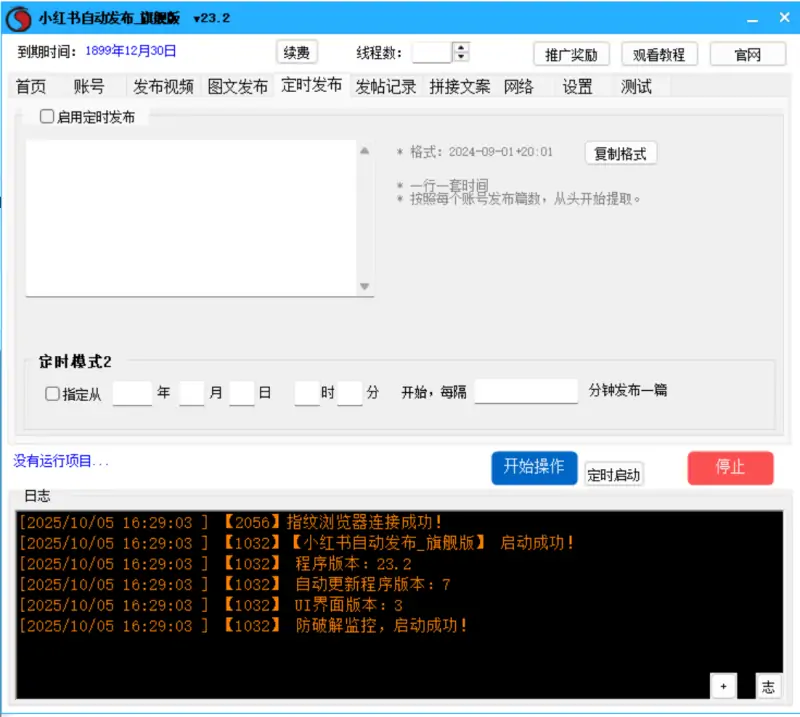Click the 志 button in log panel
Image resolution: width=800 pixels, height=717 pixels.
coord(768,685)
